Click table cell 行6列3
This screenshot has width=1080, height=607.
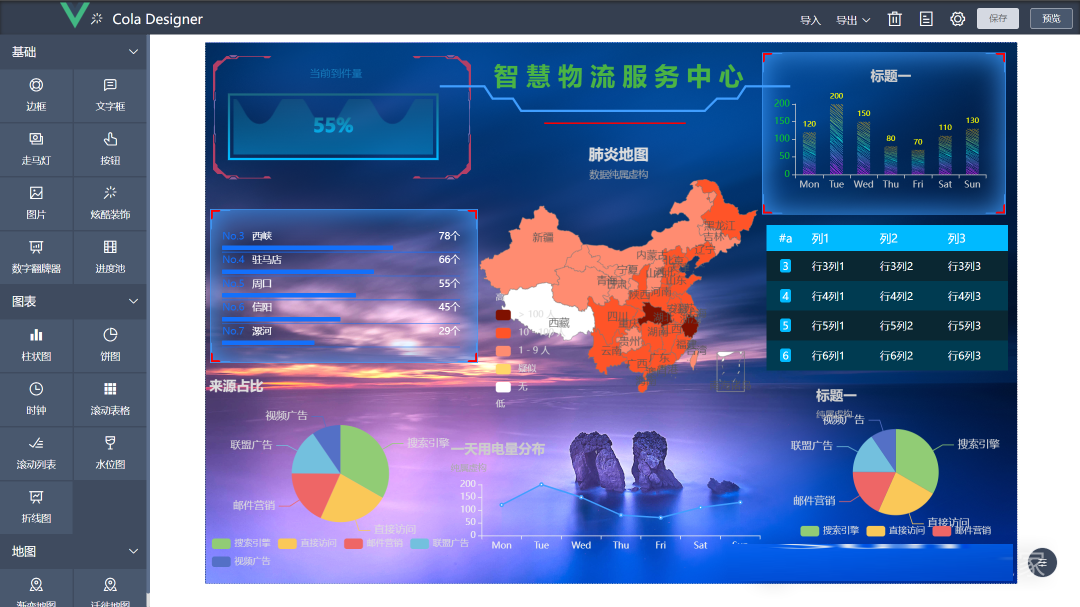tap(964, 356)
